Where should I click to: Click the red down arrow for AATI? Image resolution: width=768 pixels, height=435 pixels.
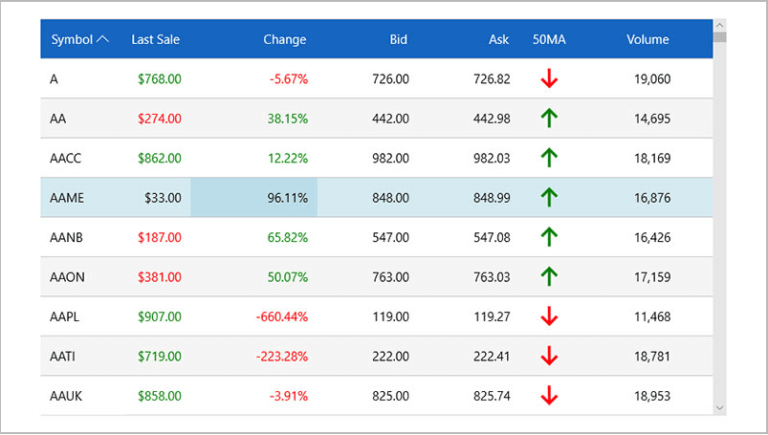[548, 356]
